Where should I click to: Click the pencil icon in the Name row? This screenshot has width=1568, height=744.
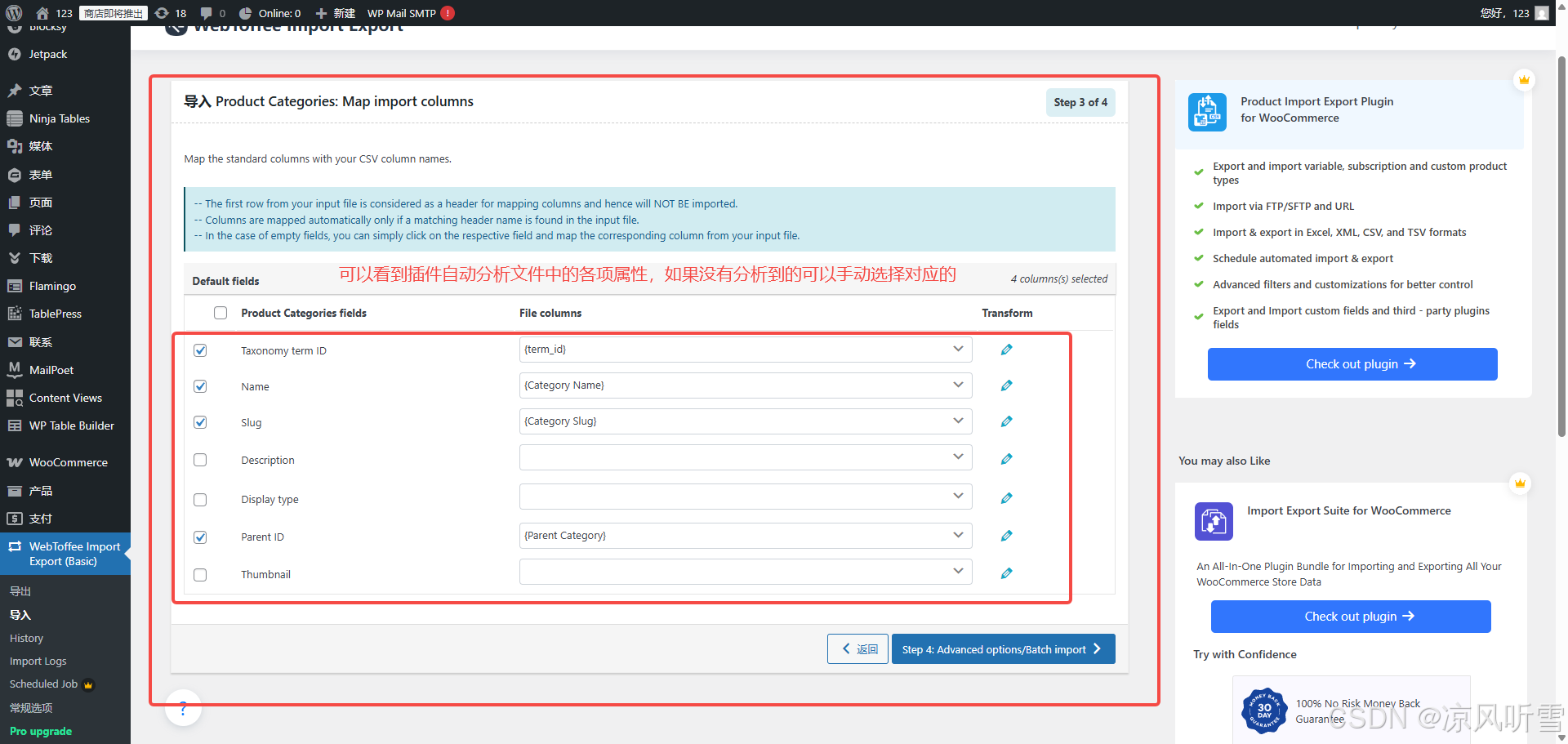pos(1006,385)
